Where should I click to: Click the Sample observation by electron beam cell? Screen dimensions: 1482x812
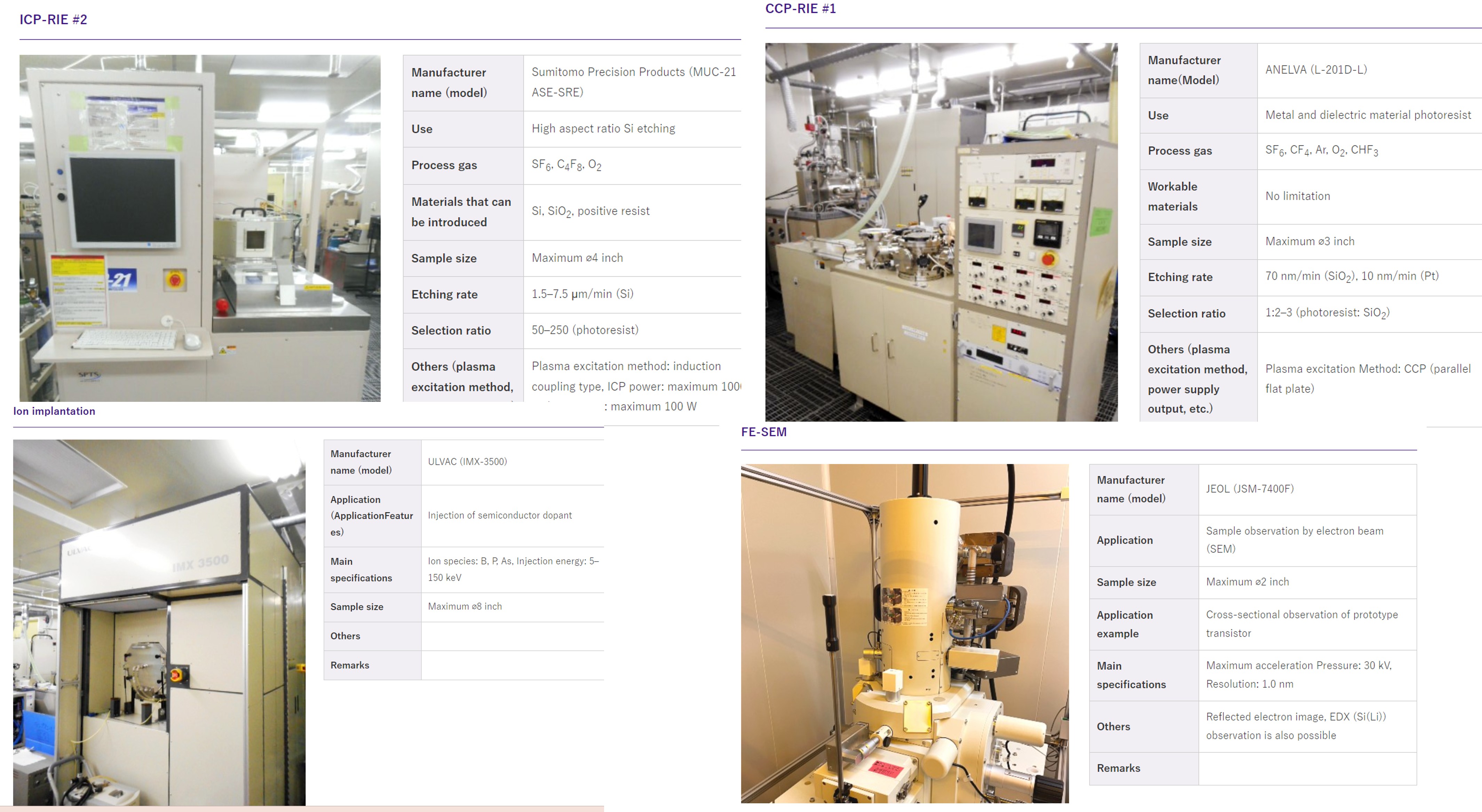point(1307,541)
